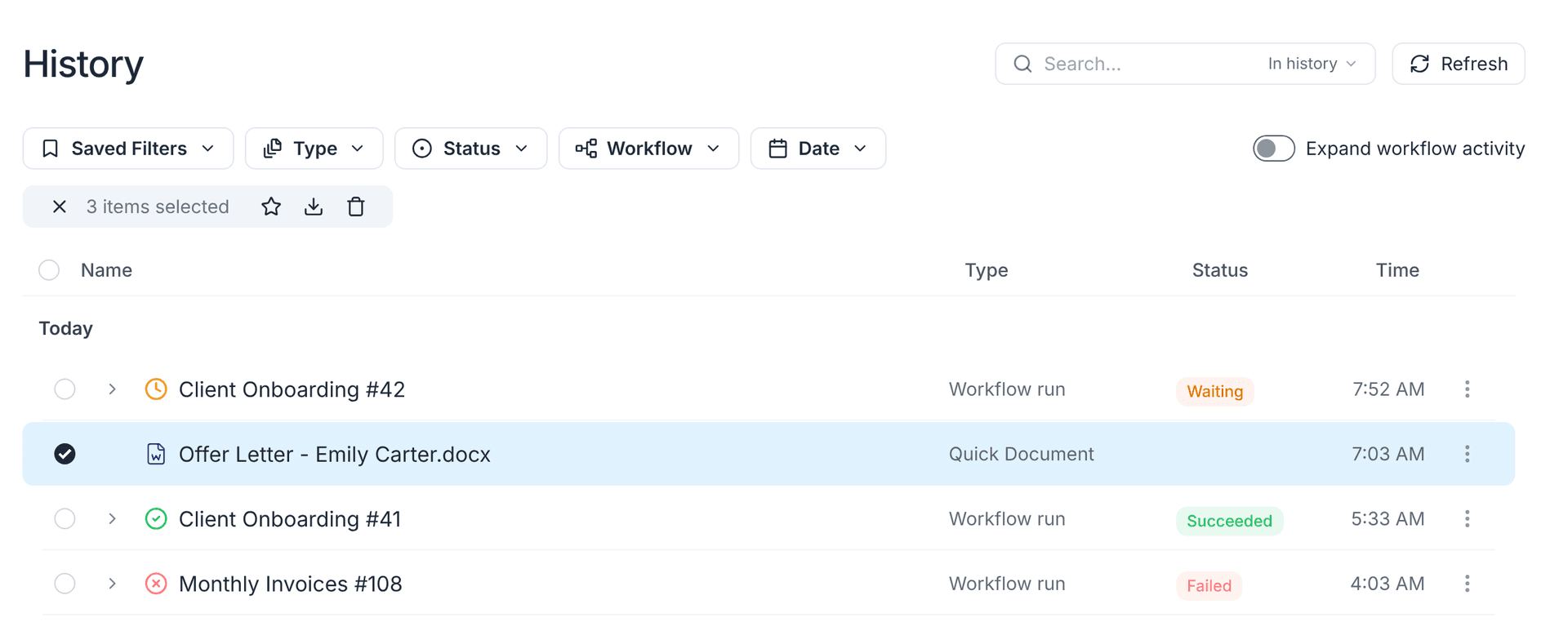Viewport: 1568px width, 622px height.
Task: Check the select-all checkbox beside Name
Action: click(x=49, y=270)
